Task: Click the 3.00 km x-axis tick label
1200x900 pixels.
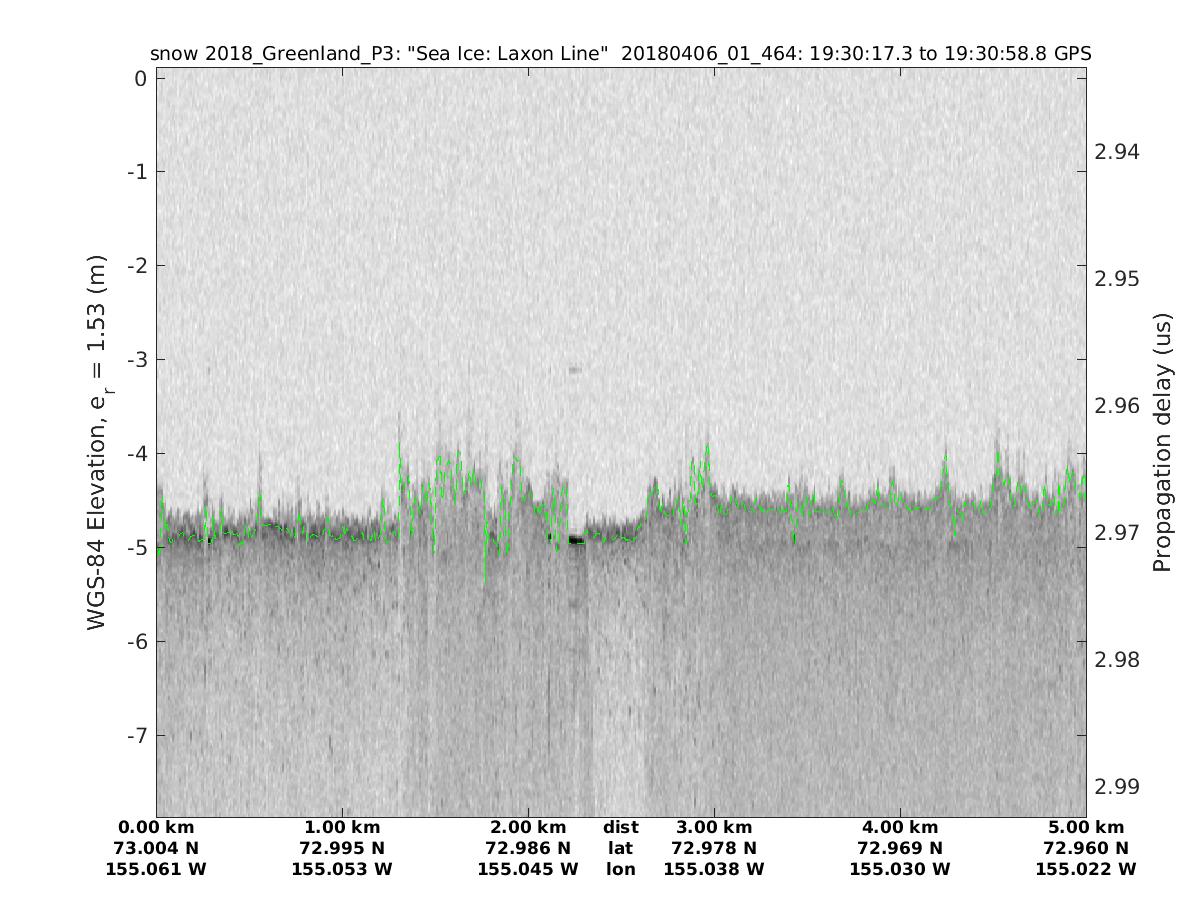Action: 714,828
